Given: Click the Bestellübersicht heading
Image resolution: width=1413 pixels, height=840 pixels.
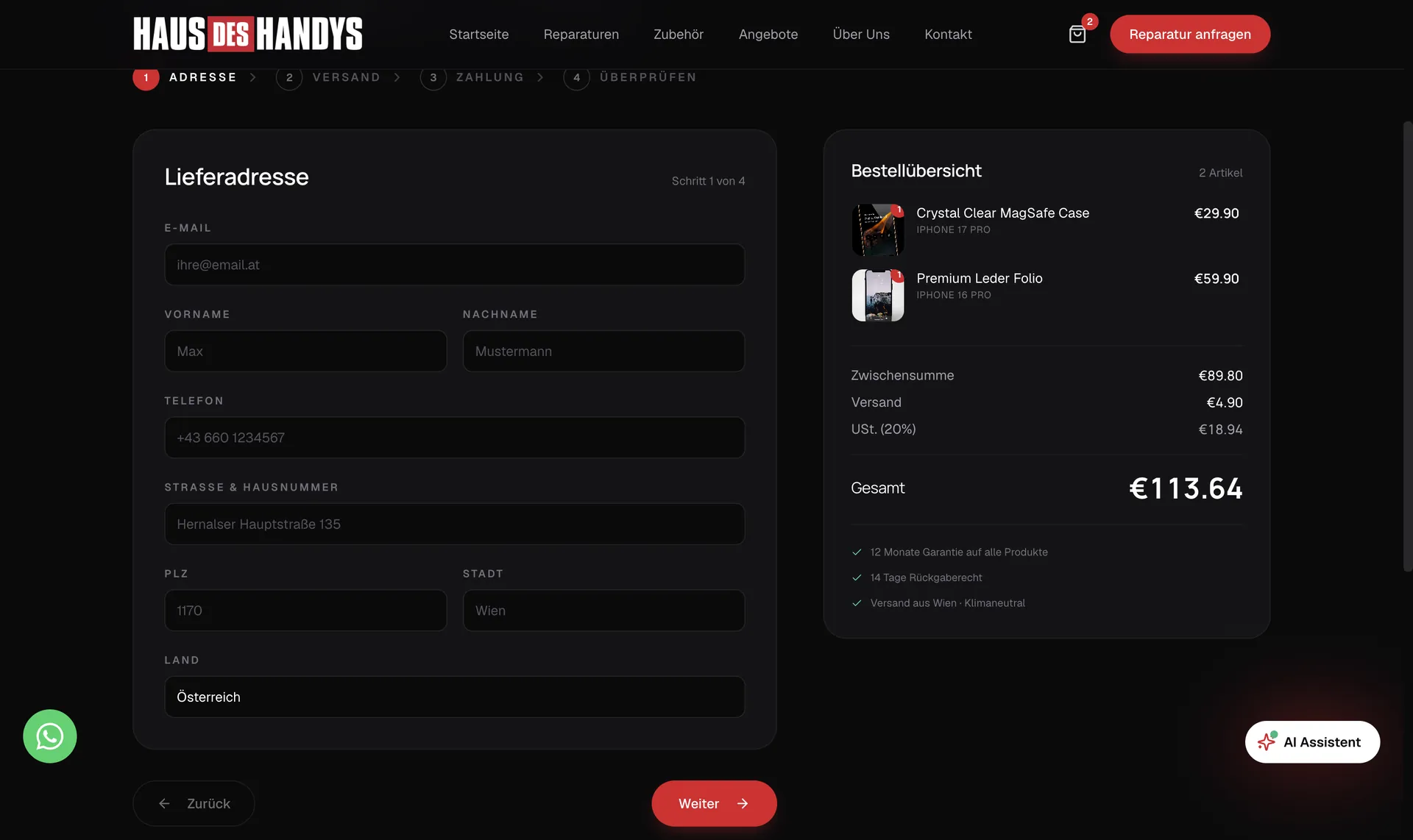Looking at the screenshot, I should [916, 171].
